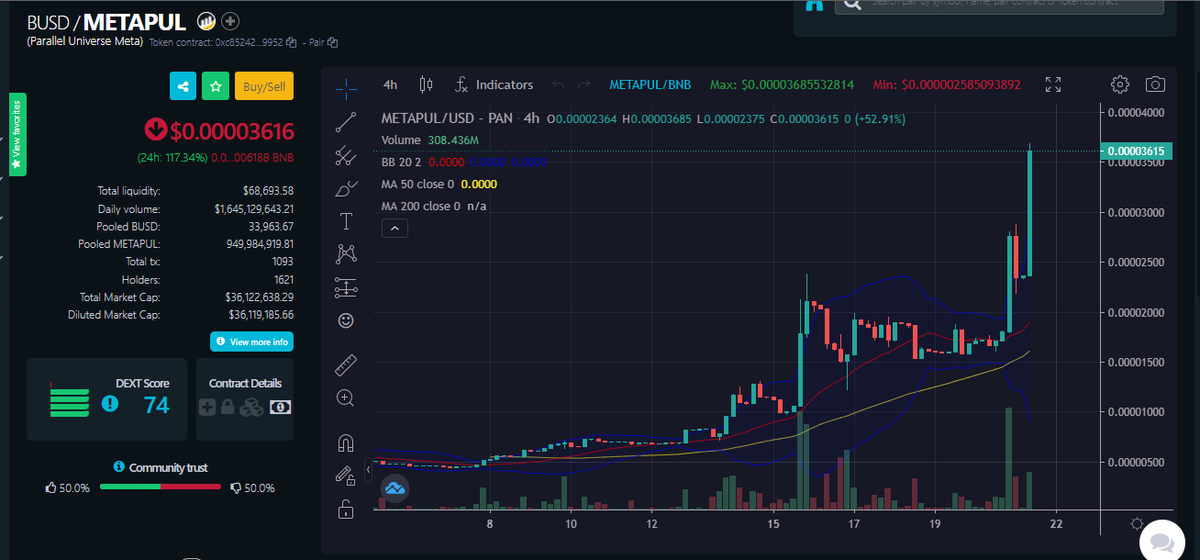
Task: Click the MA 200 close indicator legend
Action: [434, 206]
